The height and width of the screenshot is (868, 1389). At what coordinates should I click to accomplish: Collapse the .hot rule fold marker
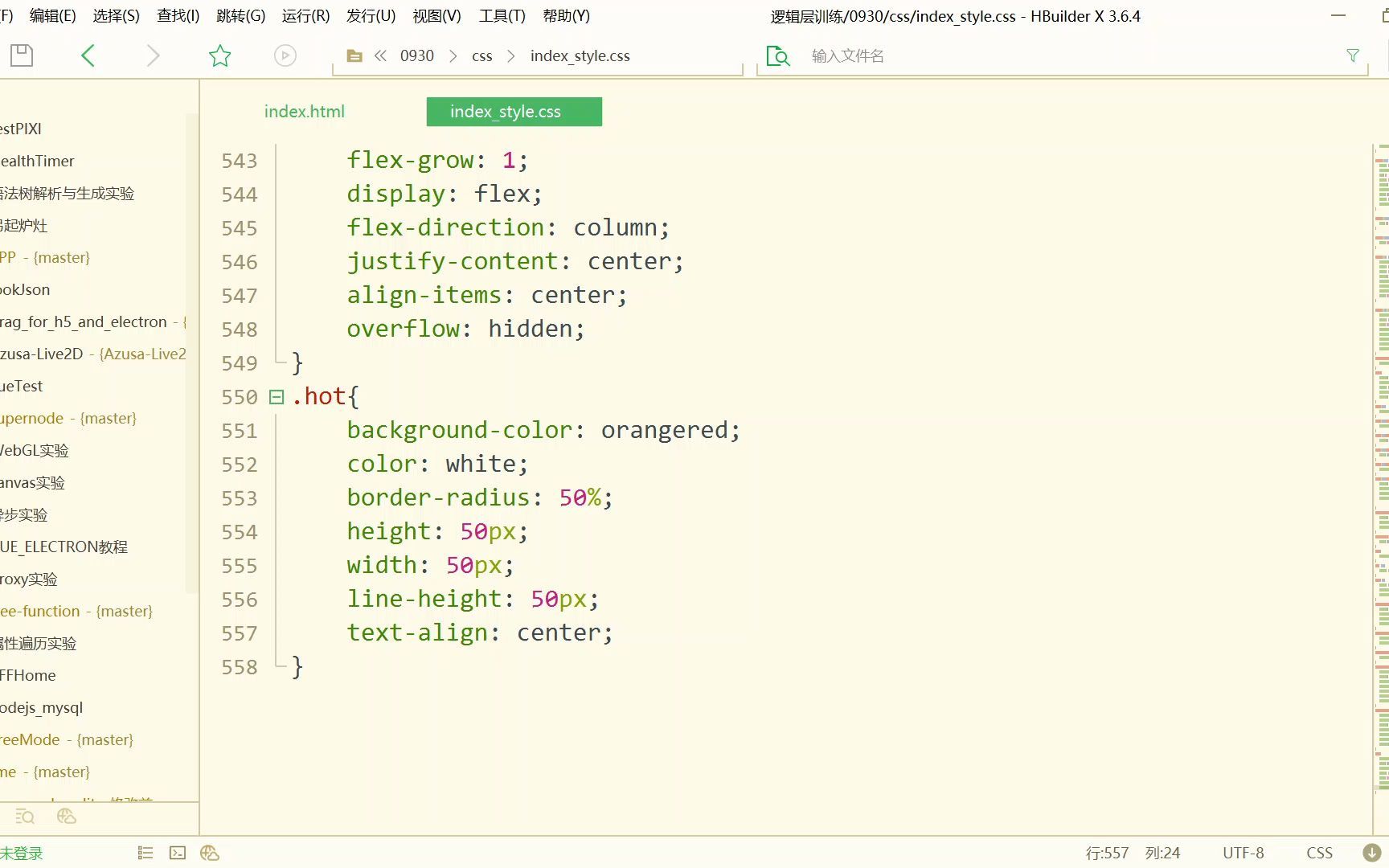(x=277, y=396)
